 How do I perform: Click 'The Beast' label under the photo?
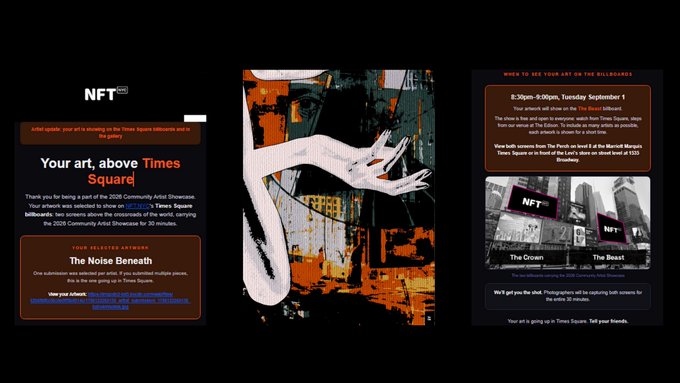(608, 257)
